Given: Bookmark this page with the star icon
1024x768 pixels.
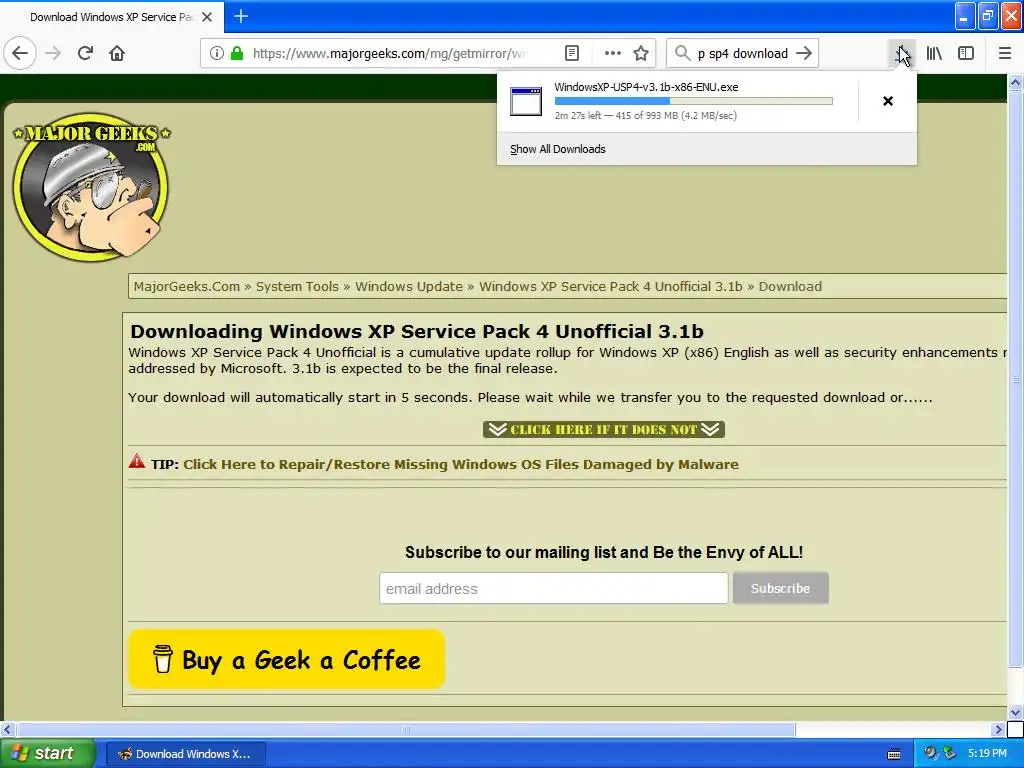Looking at the screenshot, I should [641, 54].
